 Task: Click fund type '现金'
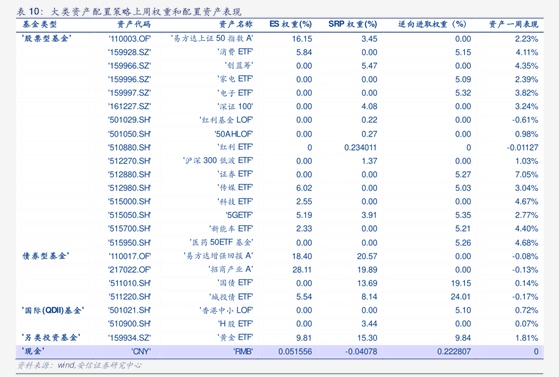[33, 351]
